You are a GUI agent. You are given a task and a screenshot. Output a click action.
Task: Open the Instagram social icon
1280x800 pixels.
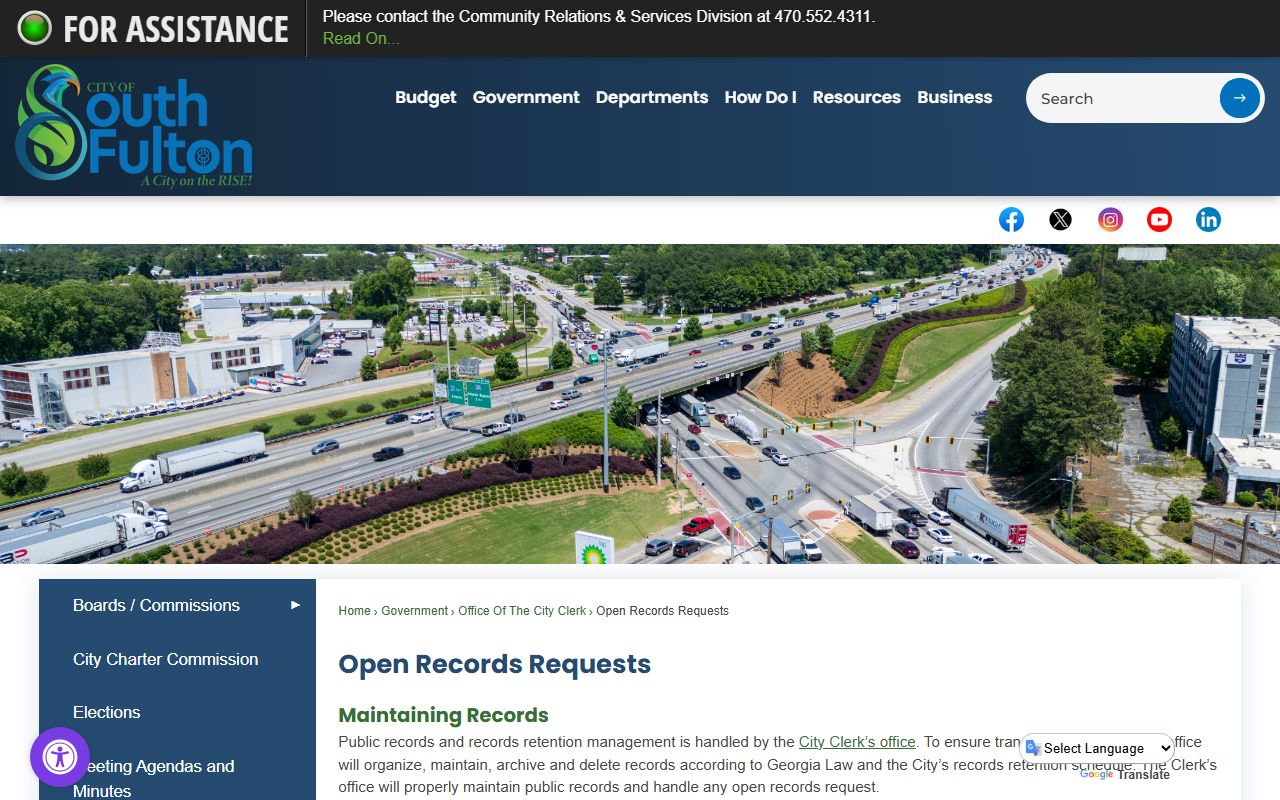pyautogui.click(x=1110, y=220)
